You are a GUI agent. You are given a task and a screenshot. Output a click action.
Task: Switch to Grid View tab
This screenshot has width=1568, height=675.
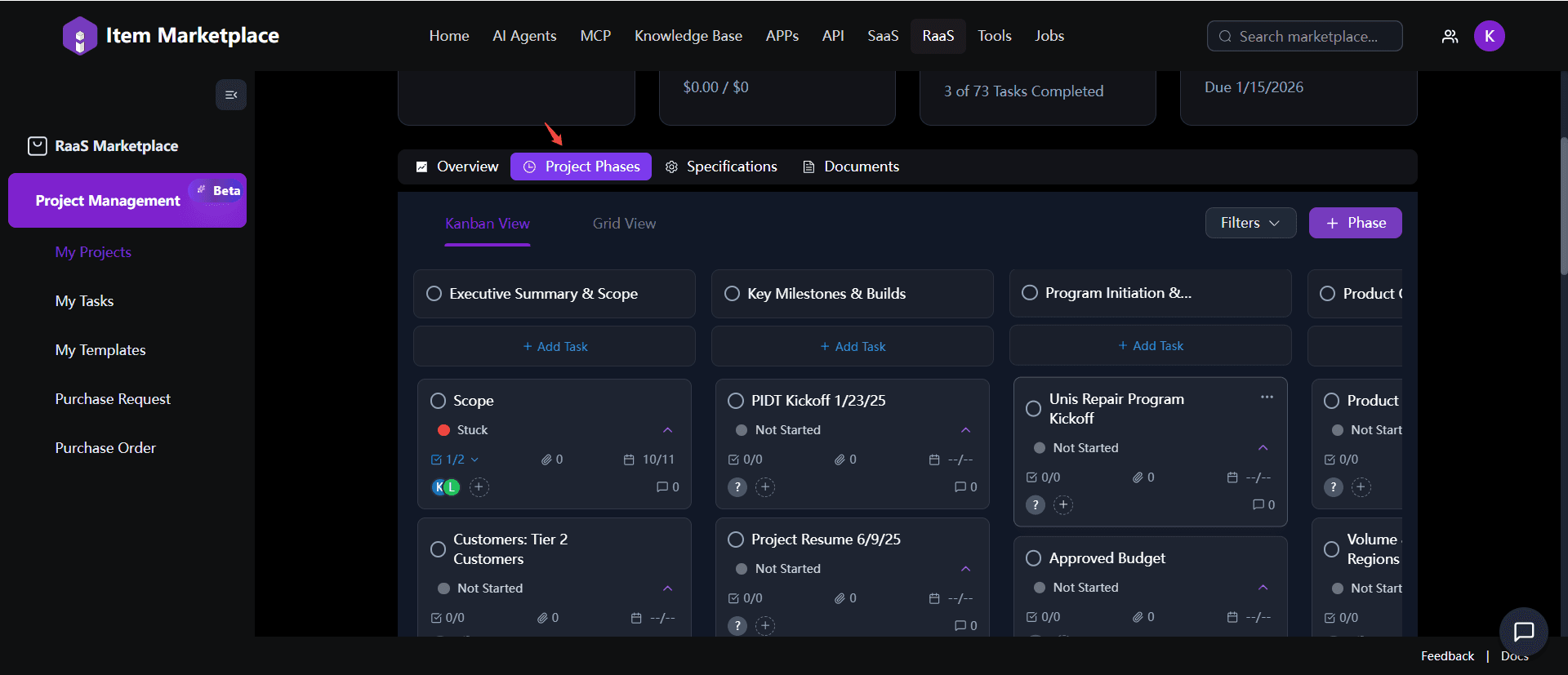click(624, 224)
